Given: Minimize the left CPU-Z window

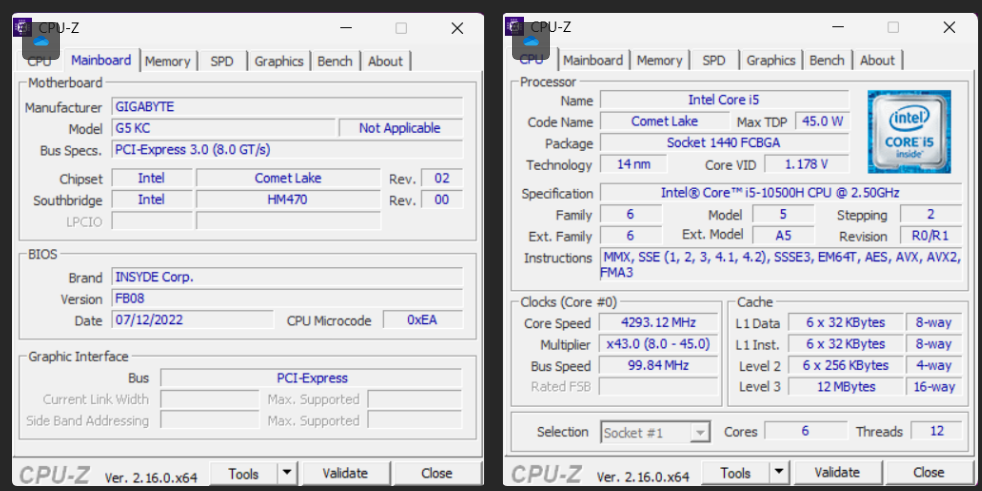Looking at the screenshot, I should tap(346, 28).
